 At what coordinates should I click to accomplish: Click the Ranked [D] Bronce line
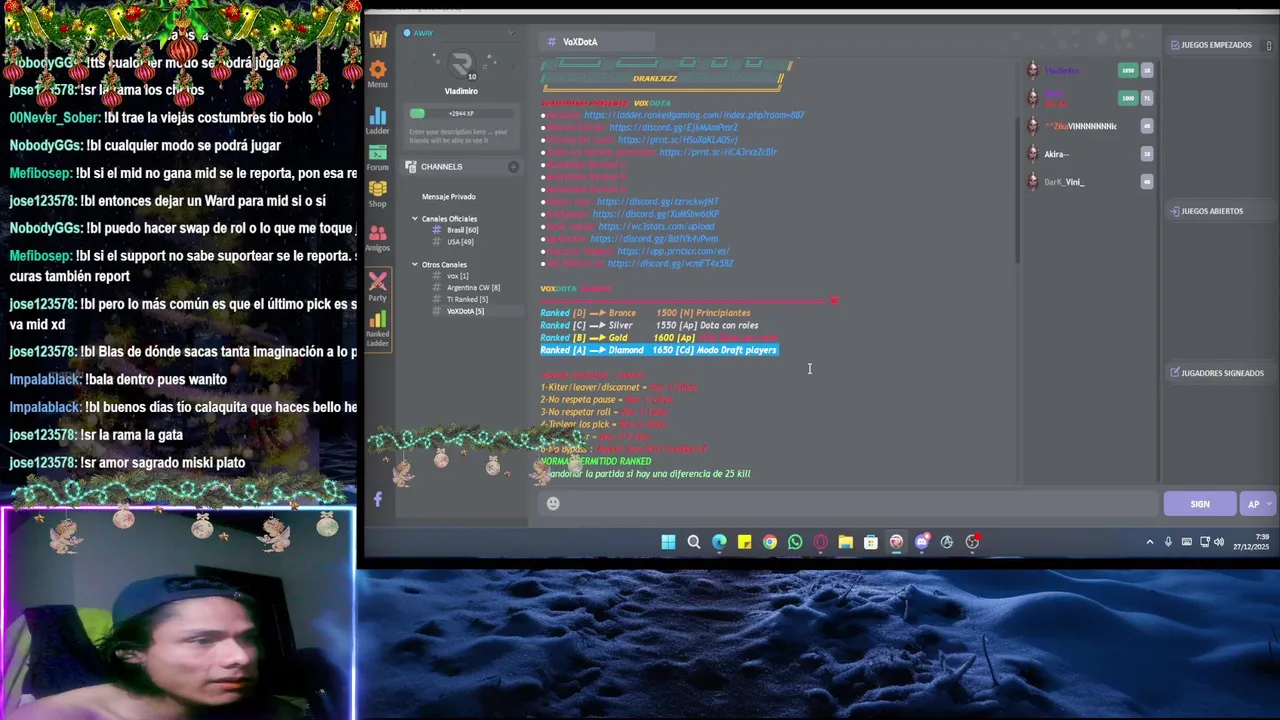645,313
